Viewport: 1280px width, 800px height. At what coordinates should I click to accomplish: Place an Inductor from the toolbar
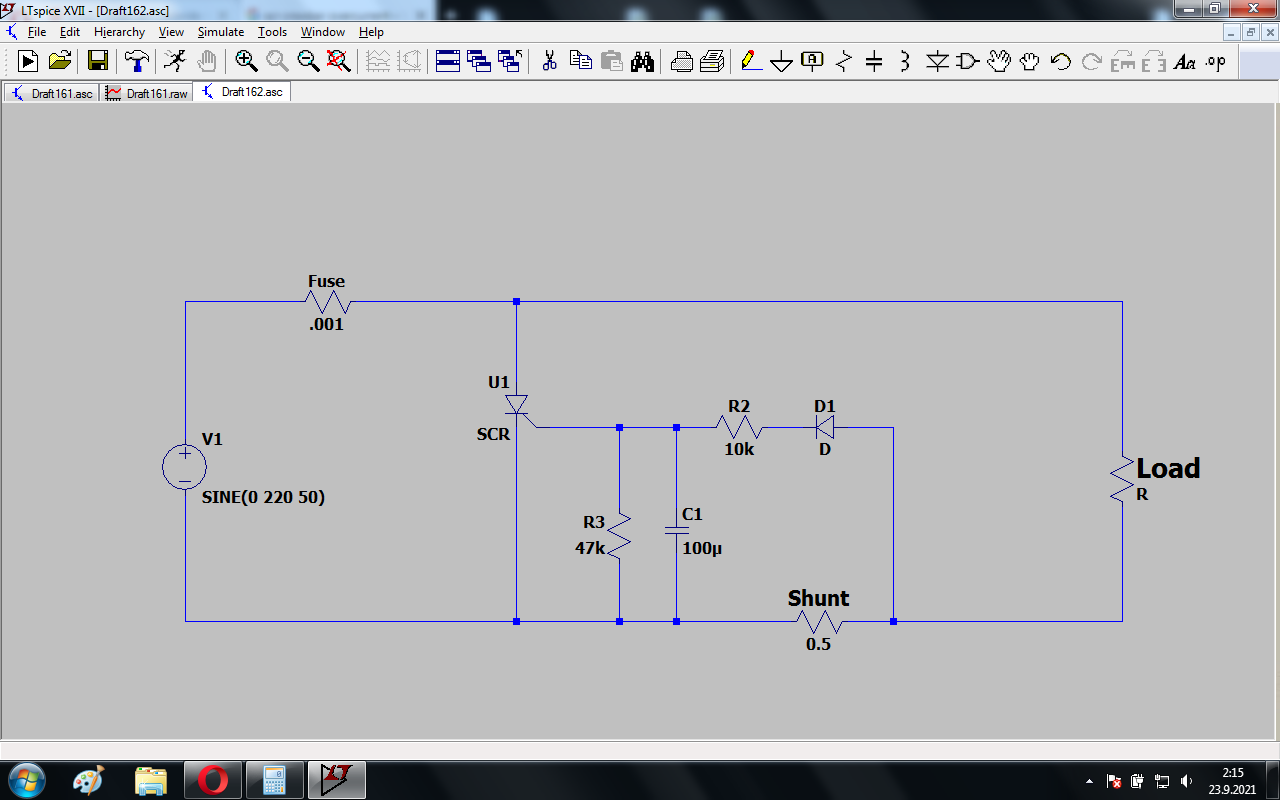pos(905,61)
